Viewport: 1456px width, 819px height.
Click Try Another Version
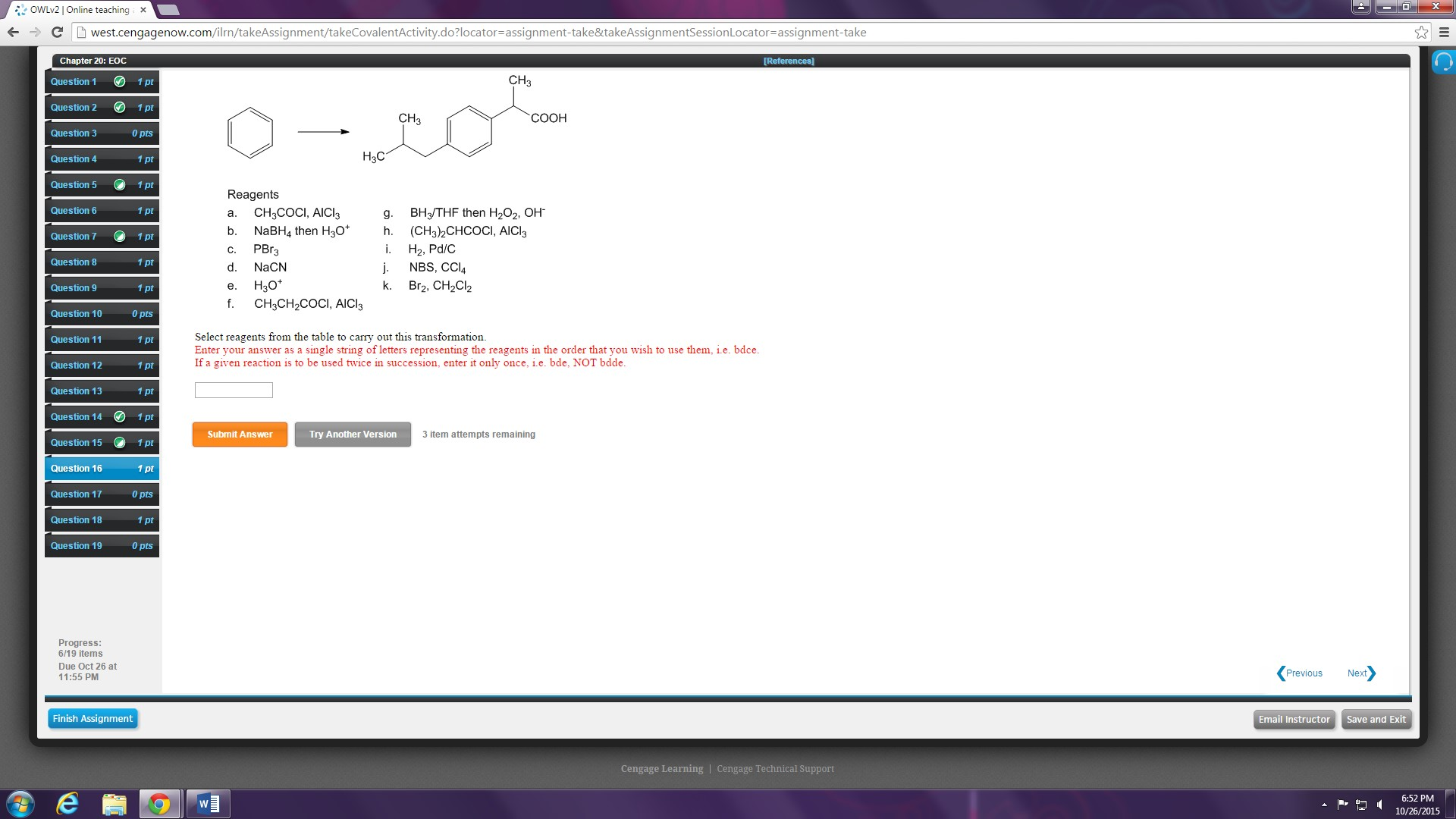coord(352,434)
